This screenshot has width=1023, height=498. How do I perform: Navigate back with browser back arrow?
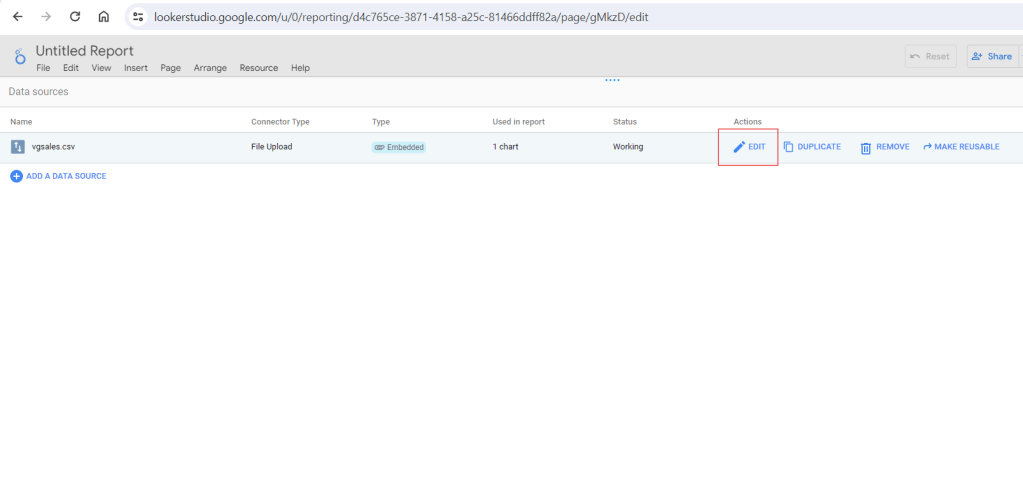coord(17,17)
